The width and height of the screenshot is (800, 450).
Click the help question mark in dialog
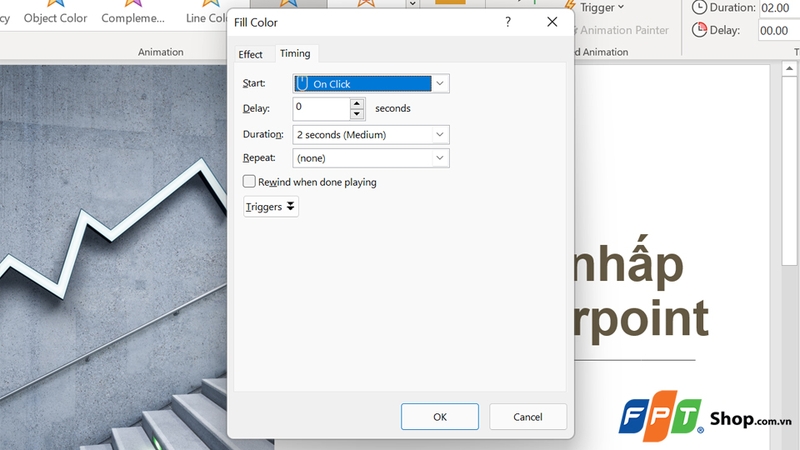pos(508,22)
